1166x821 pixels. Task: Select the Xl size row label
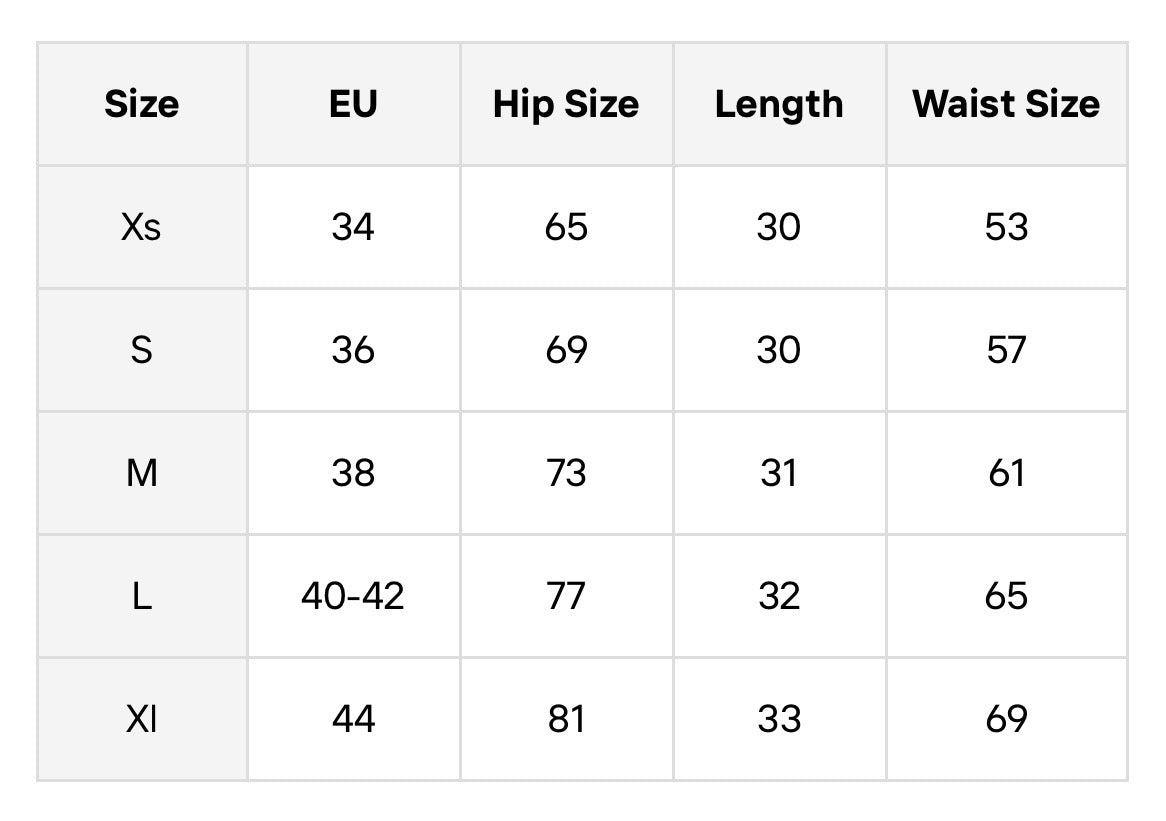click(x=142, y=719)
